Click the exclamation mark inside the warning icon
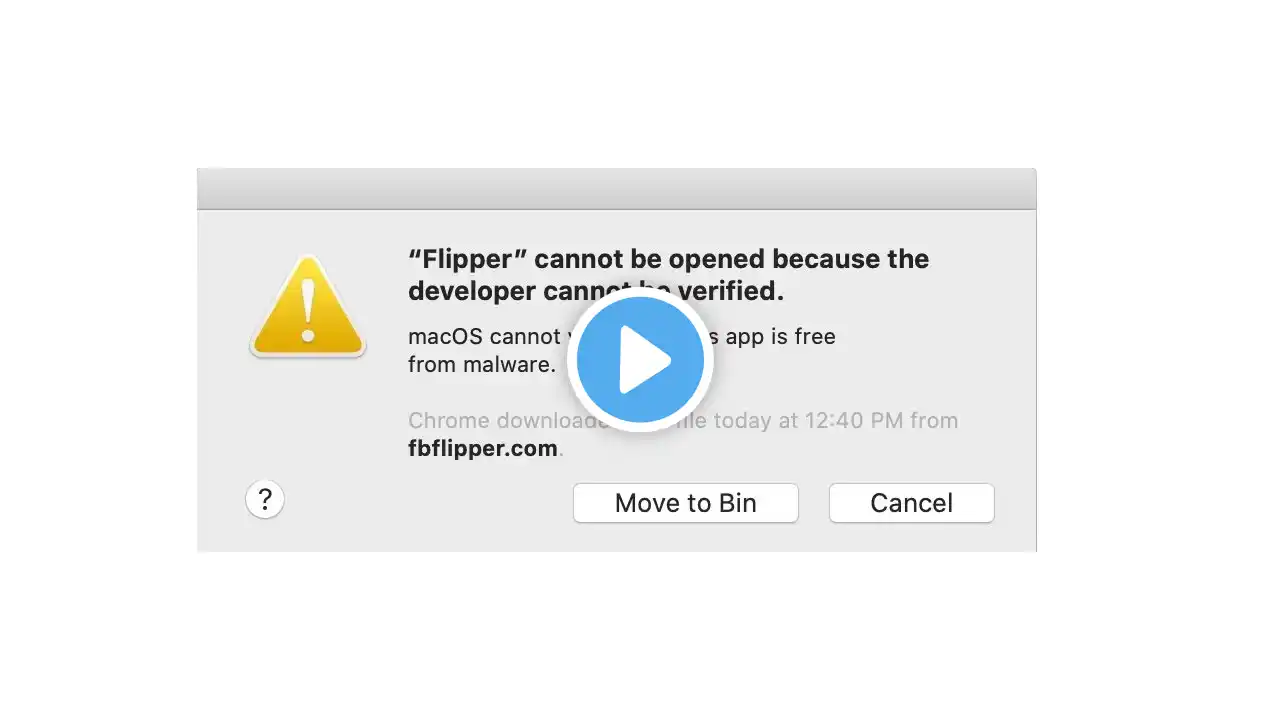 [308, 312]
